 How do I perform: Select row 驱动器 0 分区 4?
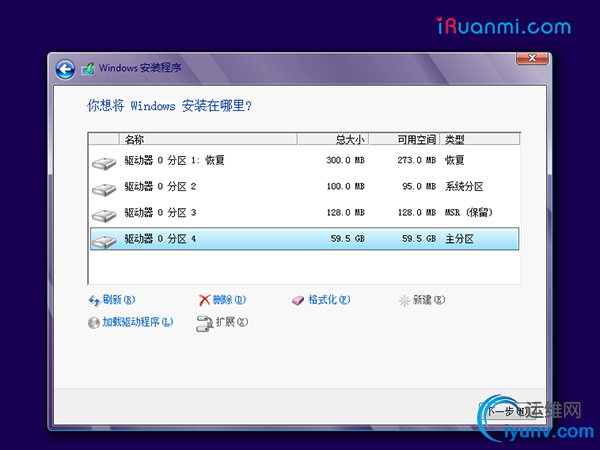click(x=305, y=239)
